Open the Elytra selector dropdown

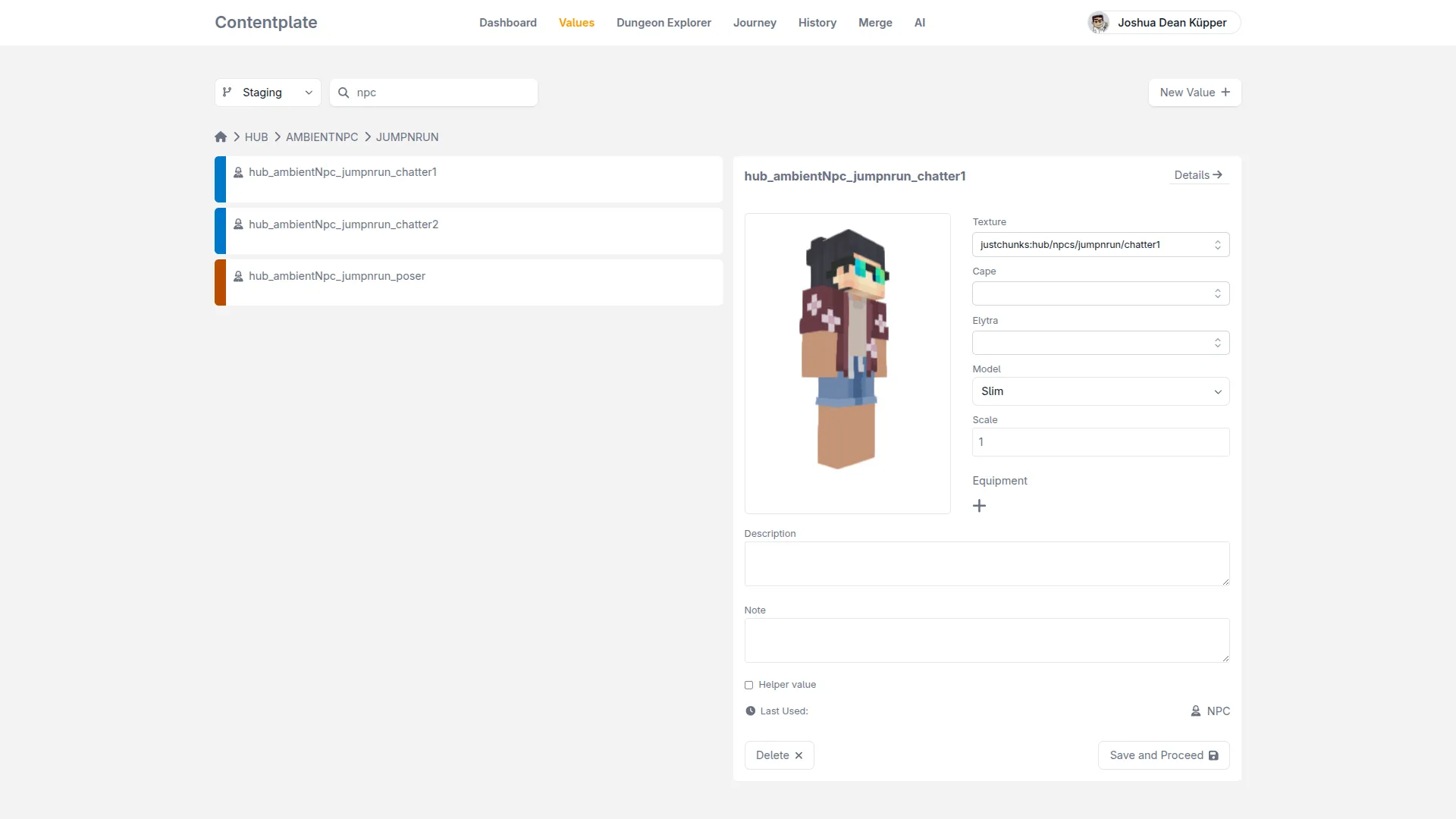pos(1100,343)
